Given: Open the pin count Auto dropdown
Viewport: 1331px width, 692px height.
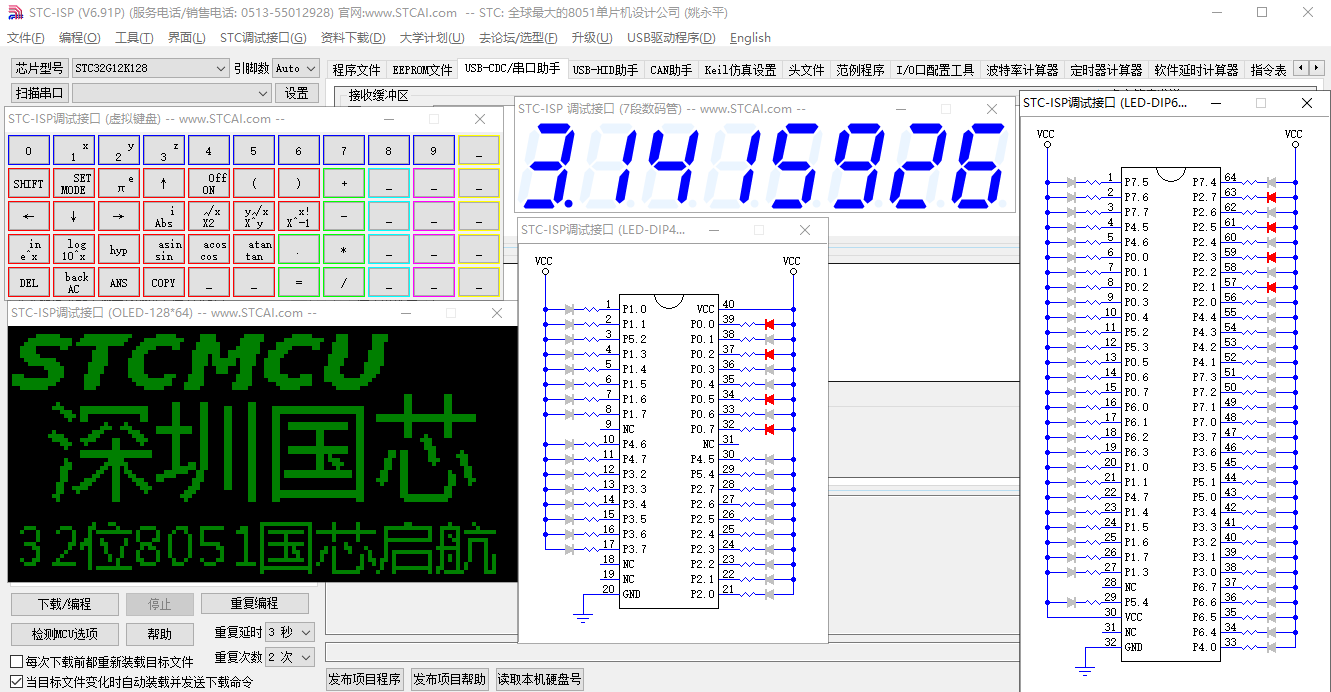Looking at the screenshot, I should (296, 68).
